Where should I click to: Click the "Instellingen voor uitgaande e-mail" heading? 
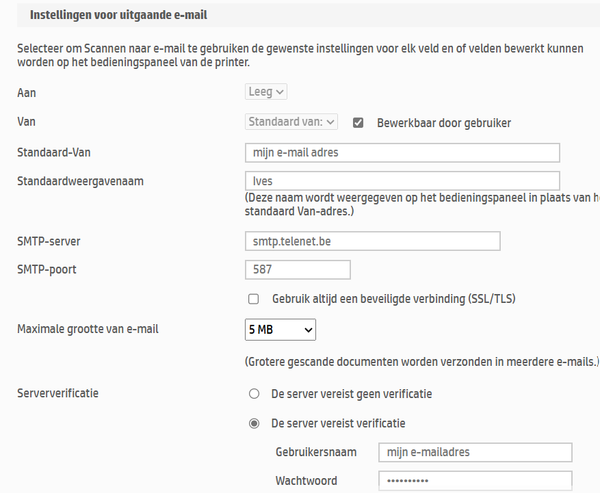[119, 16]
